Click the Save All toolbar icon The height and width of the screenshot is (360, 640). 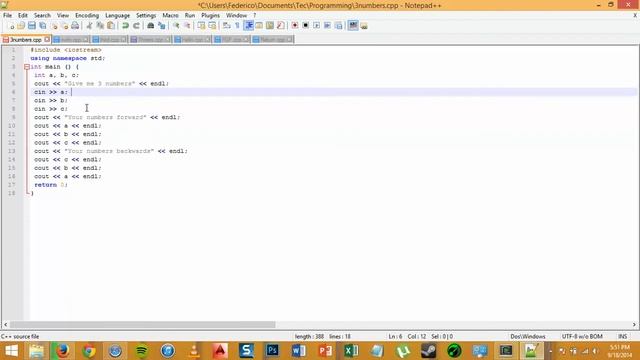[x=42, y=26]
